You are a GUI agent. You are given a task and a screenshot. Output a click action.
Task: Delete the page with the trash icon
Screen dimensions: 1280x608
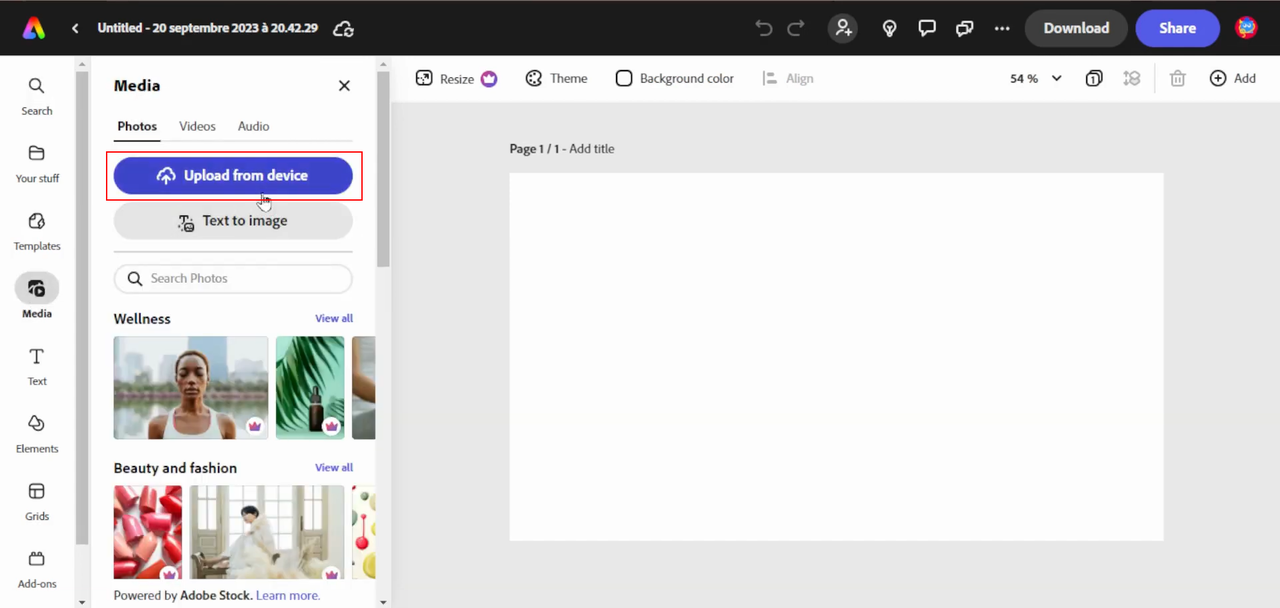pos(1178,78)
